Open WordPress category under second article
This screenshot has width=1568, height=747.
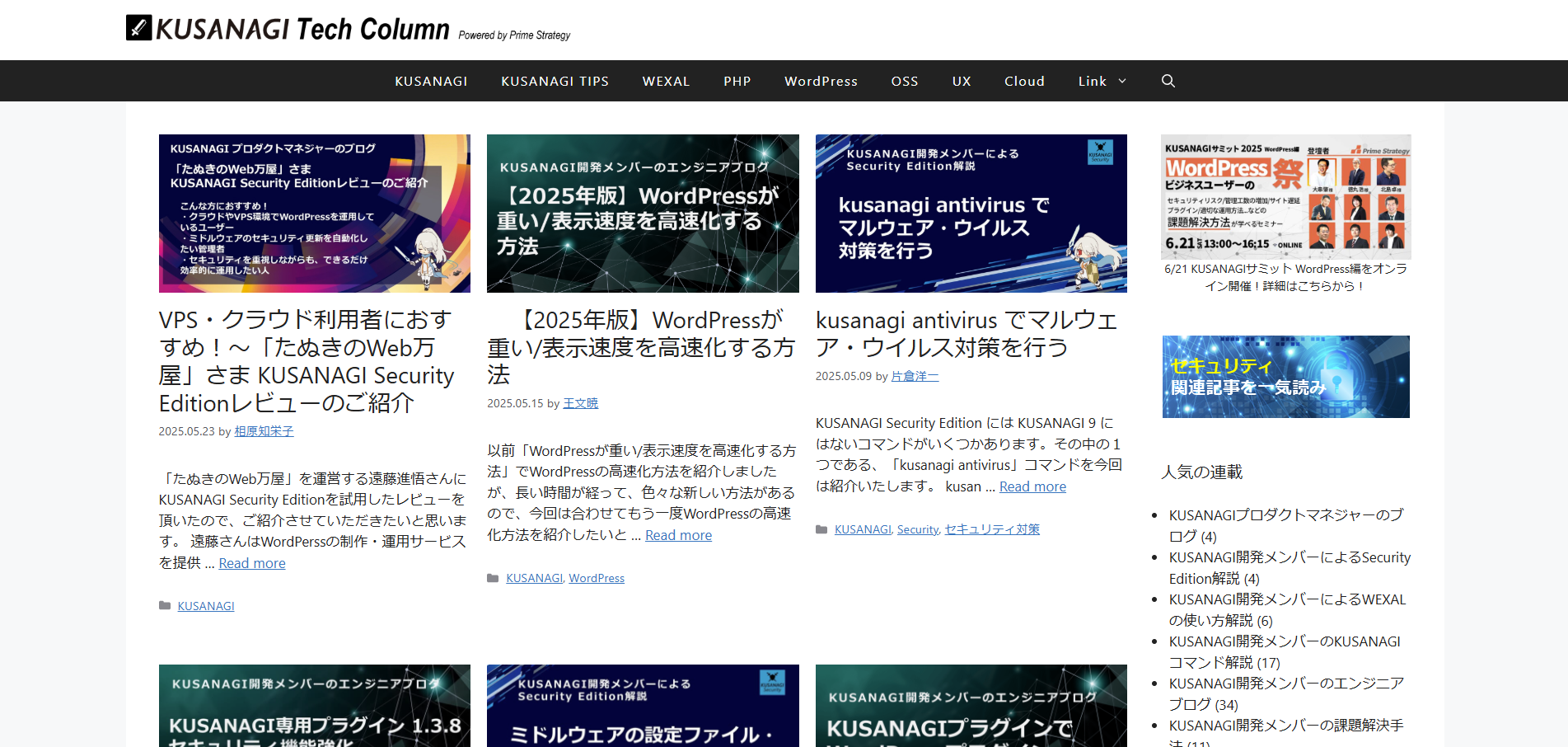(597, 578)
